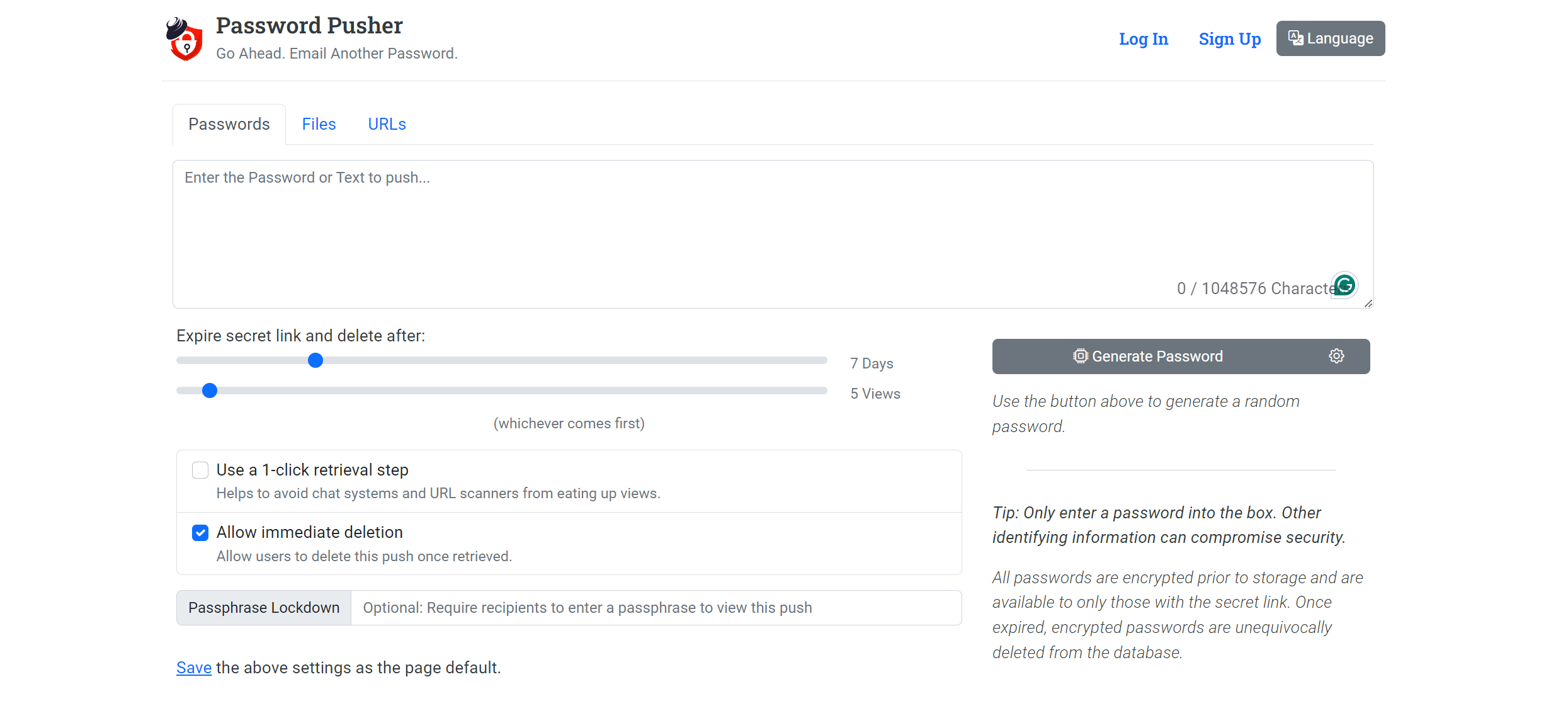Switch to the Files tab

pyautogui.click(x=319, y=124)
